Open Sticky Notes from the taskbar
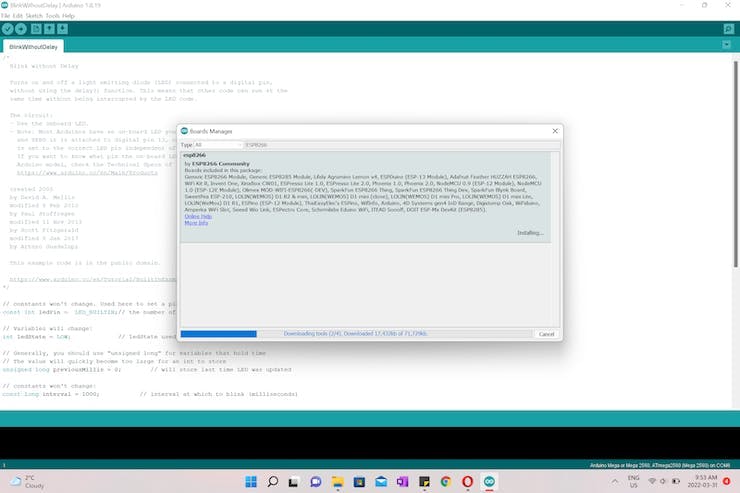Viewport: 740px width, 493px height. (x=424, y=482)
